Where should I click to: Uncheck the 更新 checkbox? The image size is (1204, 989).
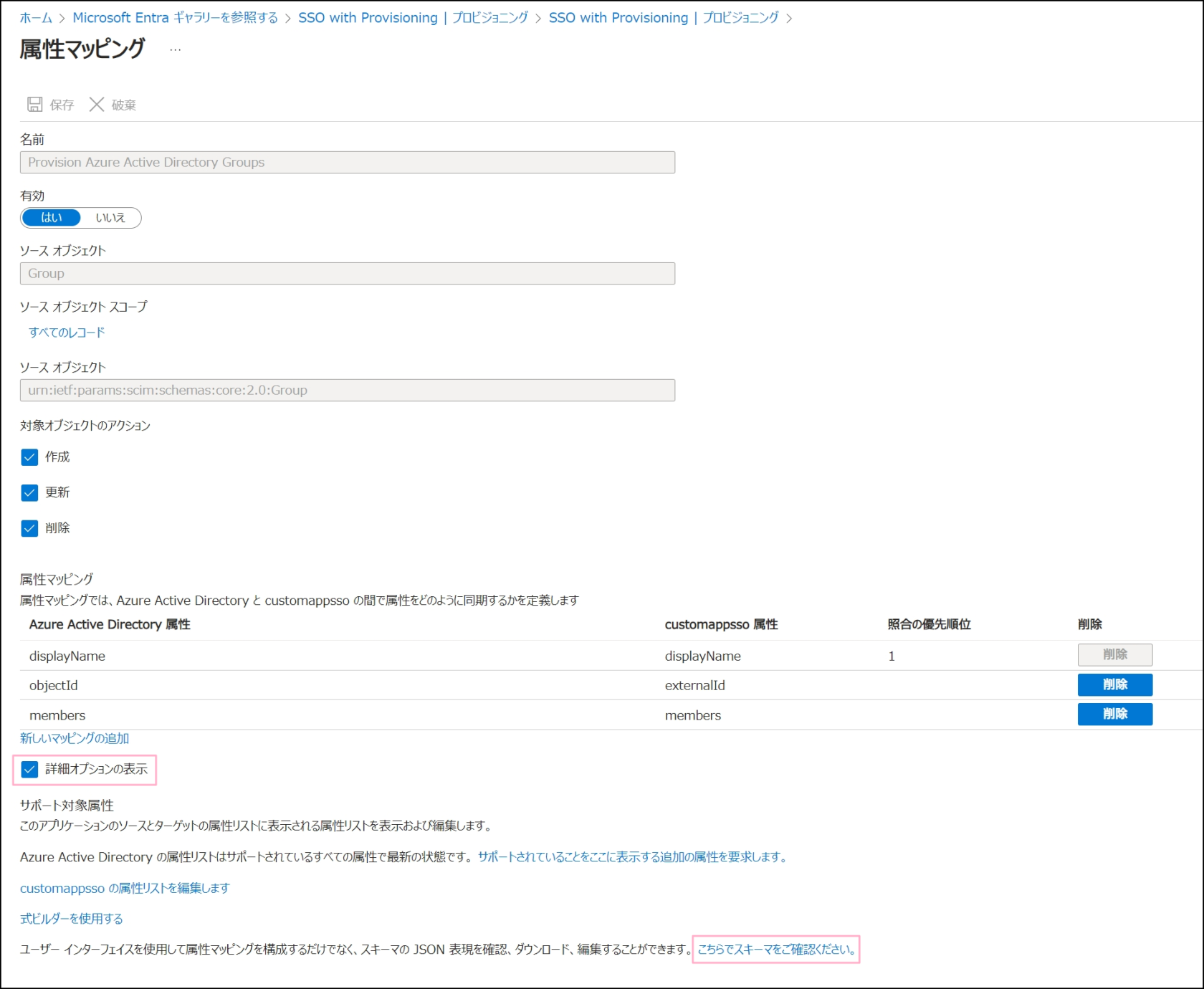point(29,492)
